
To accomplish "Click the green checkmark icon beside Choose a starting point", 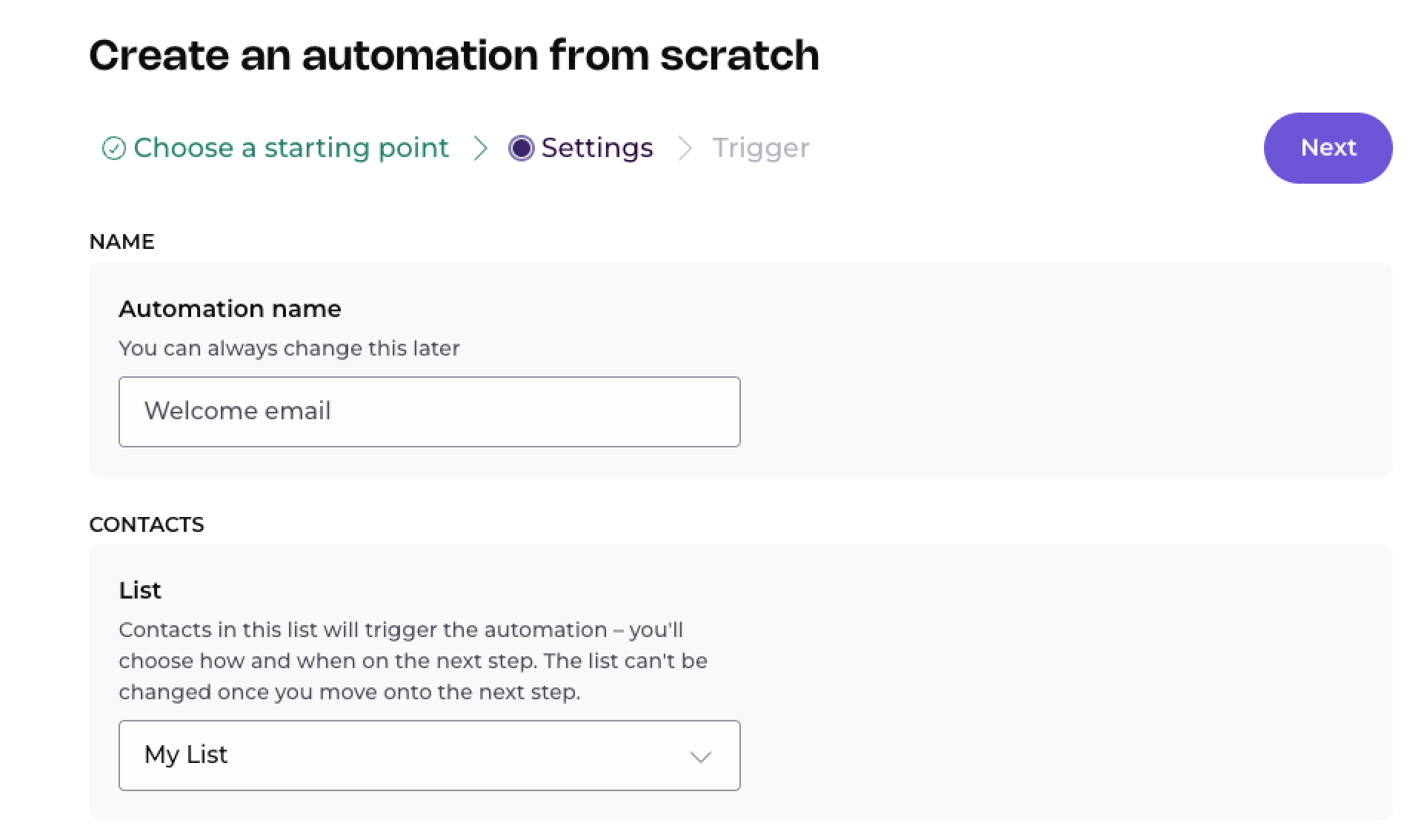I will (x=113, y=148).
